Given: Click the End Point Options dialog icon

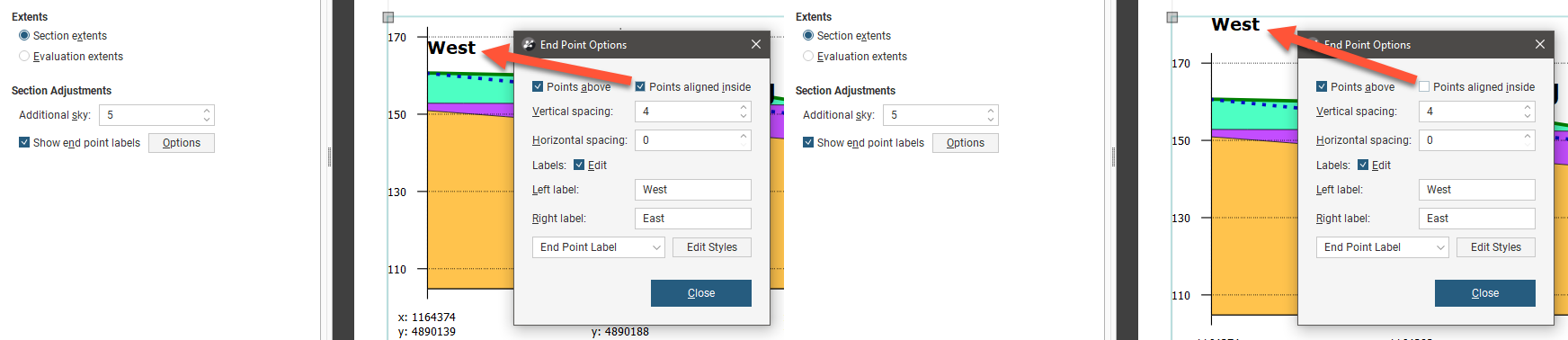Looking at the screenshot, I should (x=529, y=44).
